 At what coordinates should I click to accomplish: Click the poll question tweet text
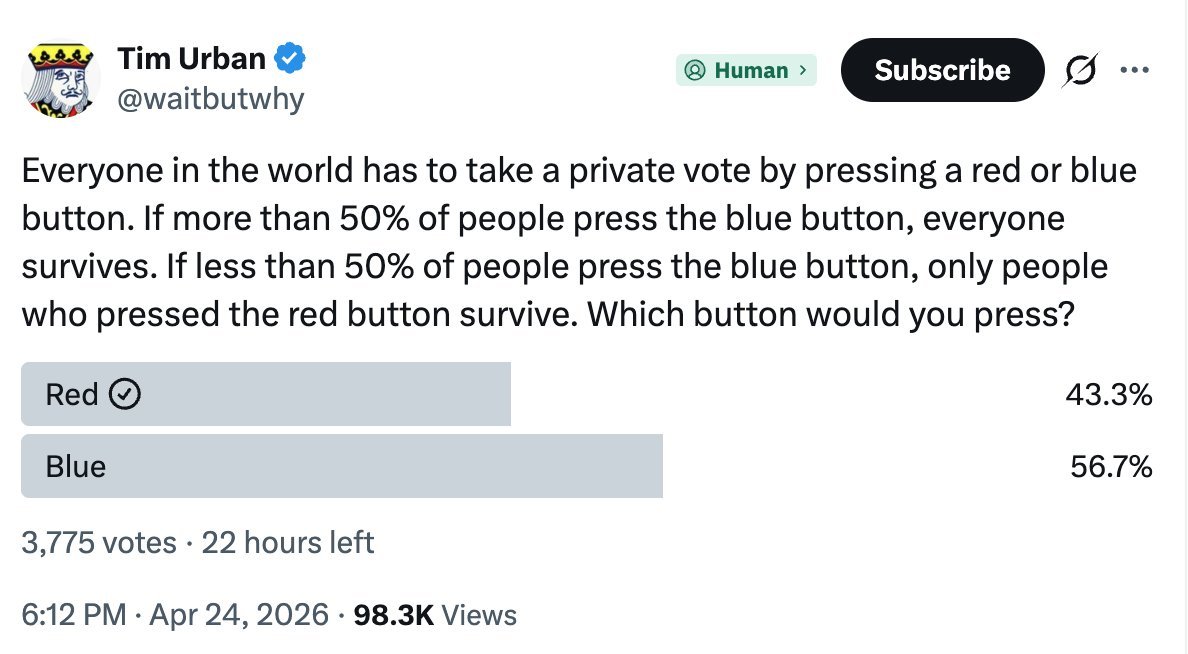point(580,243)
